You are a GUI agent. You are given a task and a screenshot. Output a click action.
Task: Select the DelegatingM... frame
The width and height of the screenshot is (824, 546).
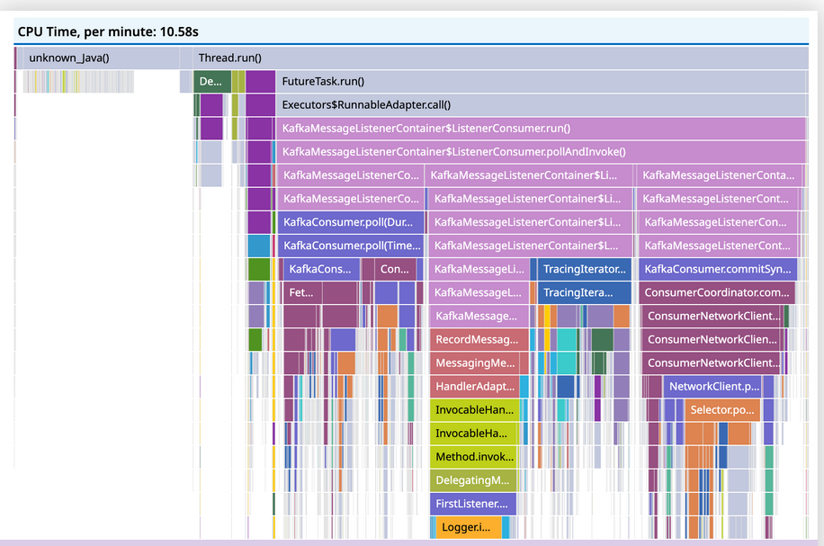tap(475, 480)
